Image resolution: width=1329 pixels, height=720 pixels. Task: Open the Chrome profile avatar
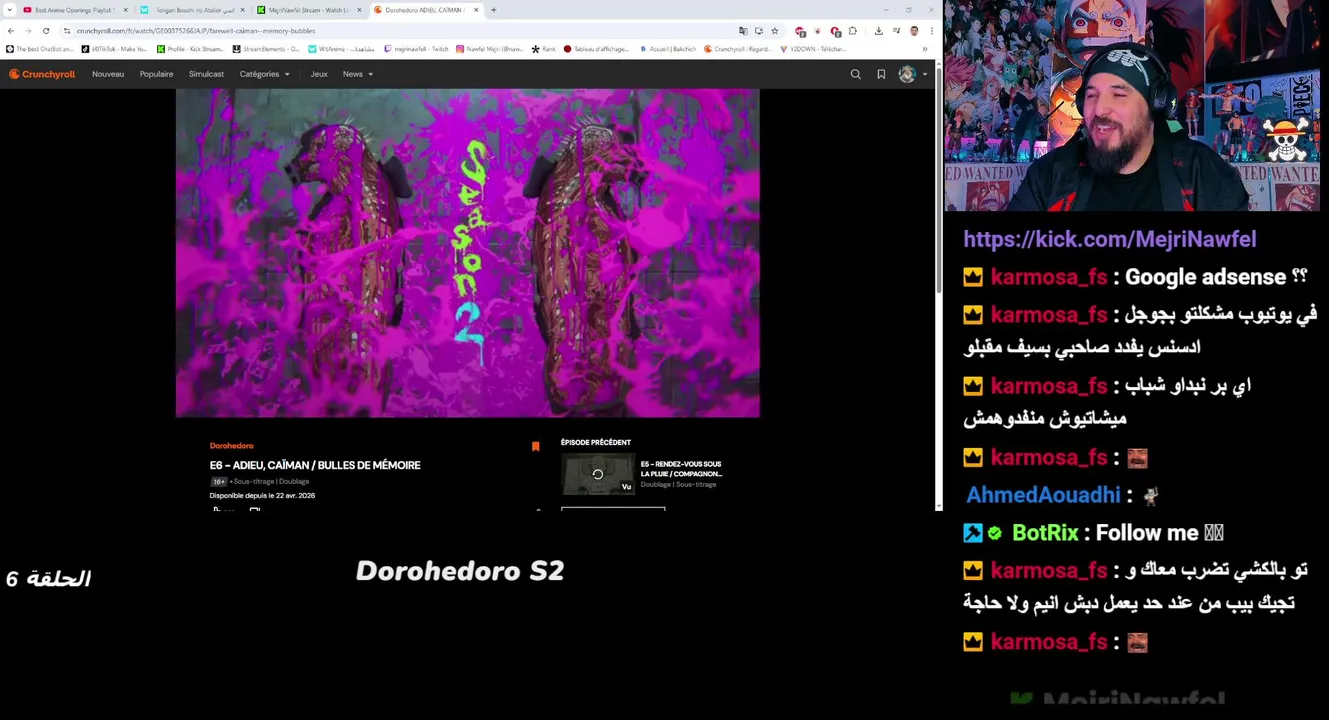tap(913, 31)
